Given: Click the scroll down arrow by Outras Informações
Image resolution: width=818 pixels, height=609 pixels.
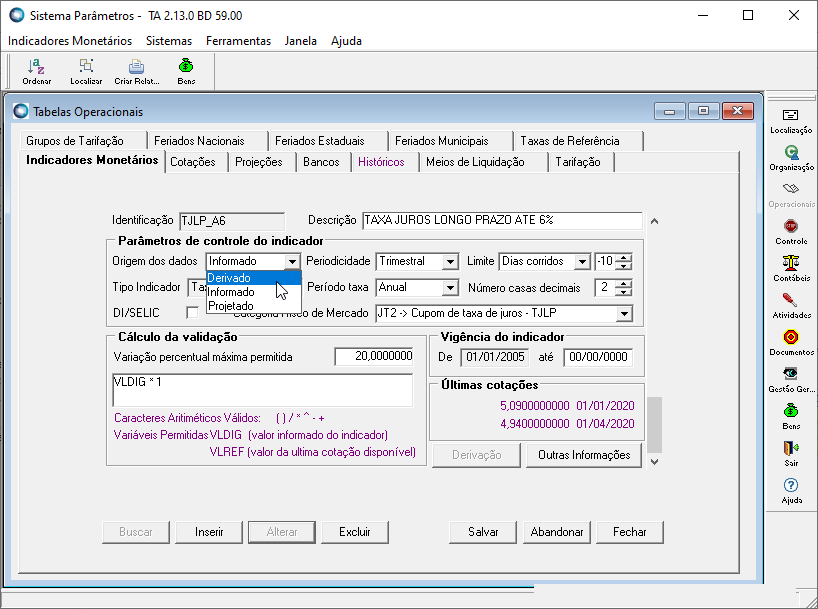Looking at the screenshot, I should coord(654,461).
